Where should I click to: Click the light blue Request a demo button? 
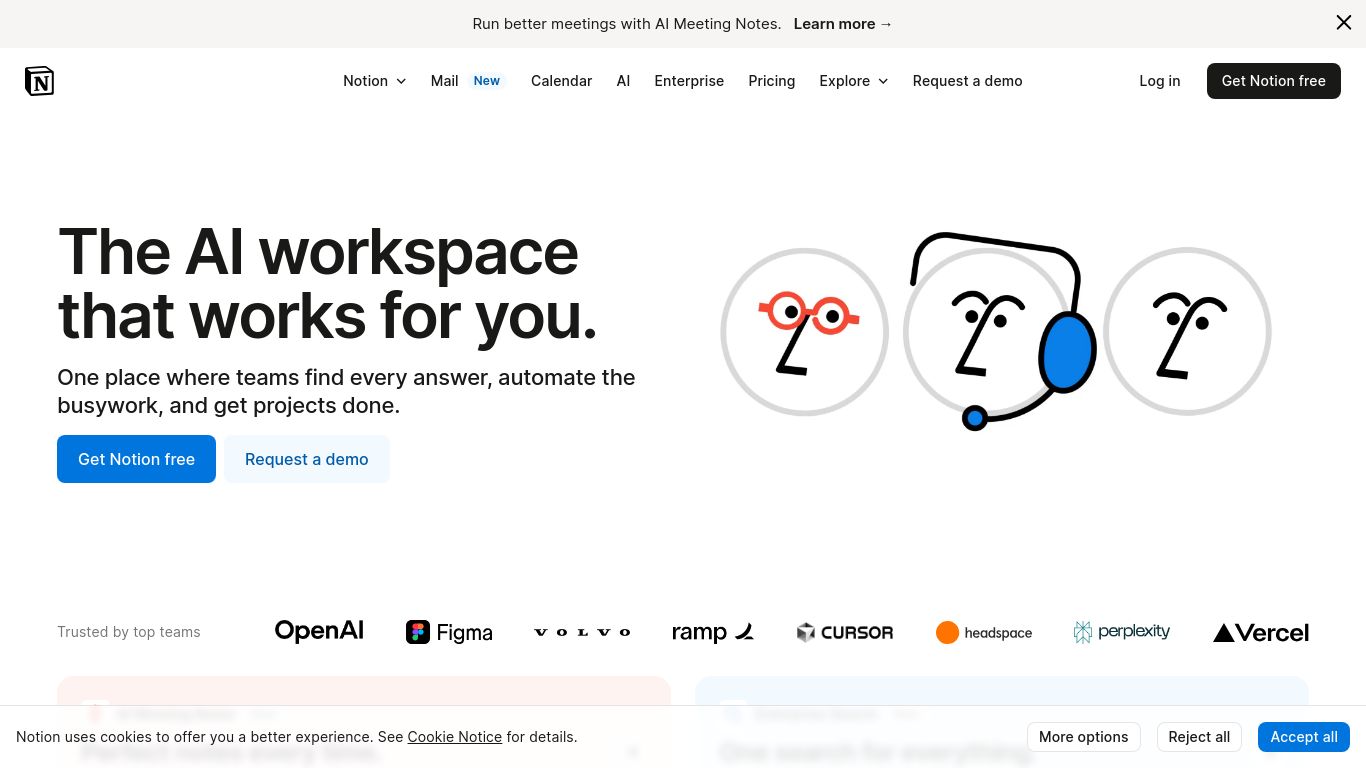[307, 459]
